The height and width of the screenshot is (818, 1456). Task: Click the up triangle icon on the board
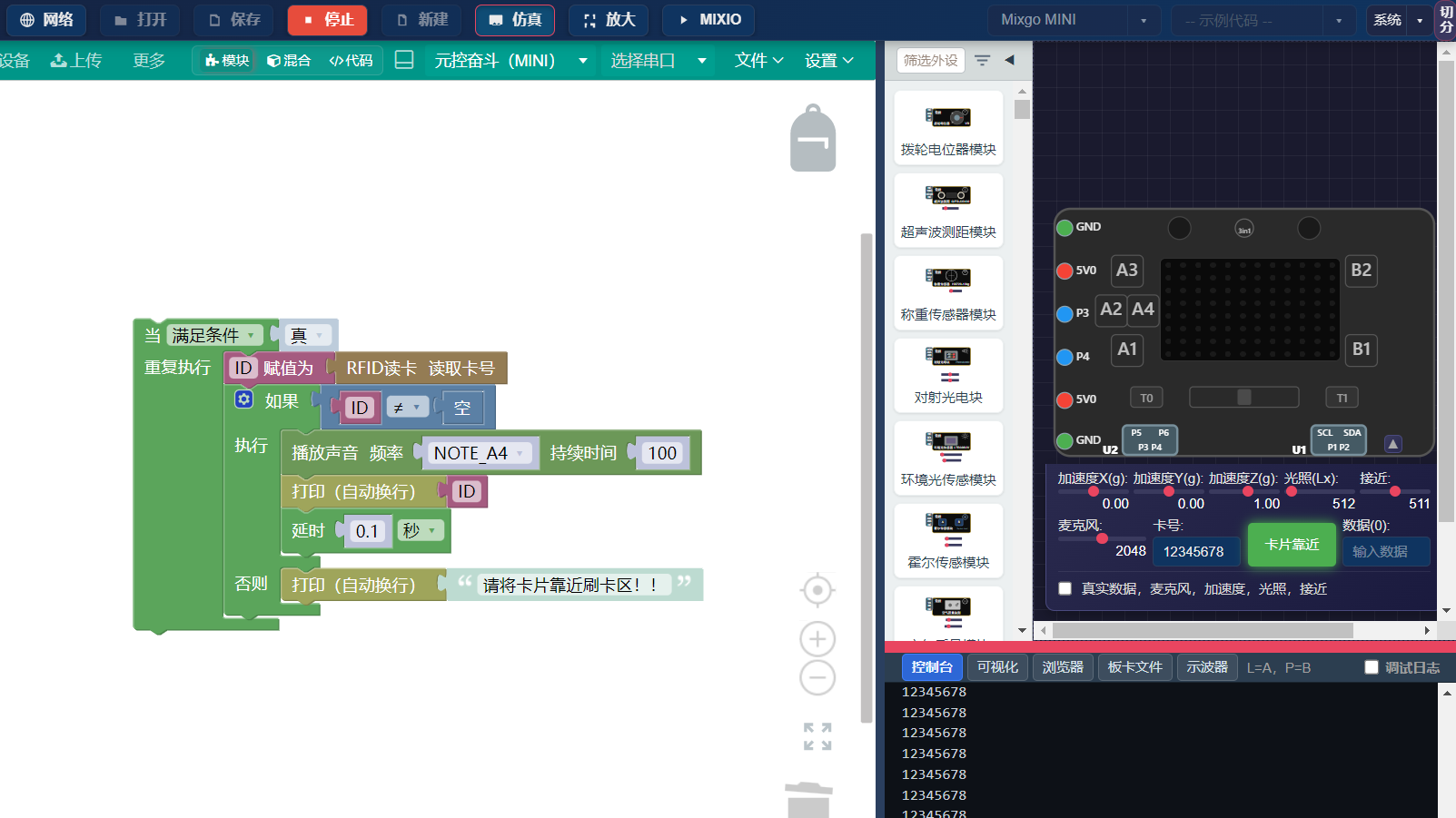pos(1392,444)
